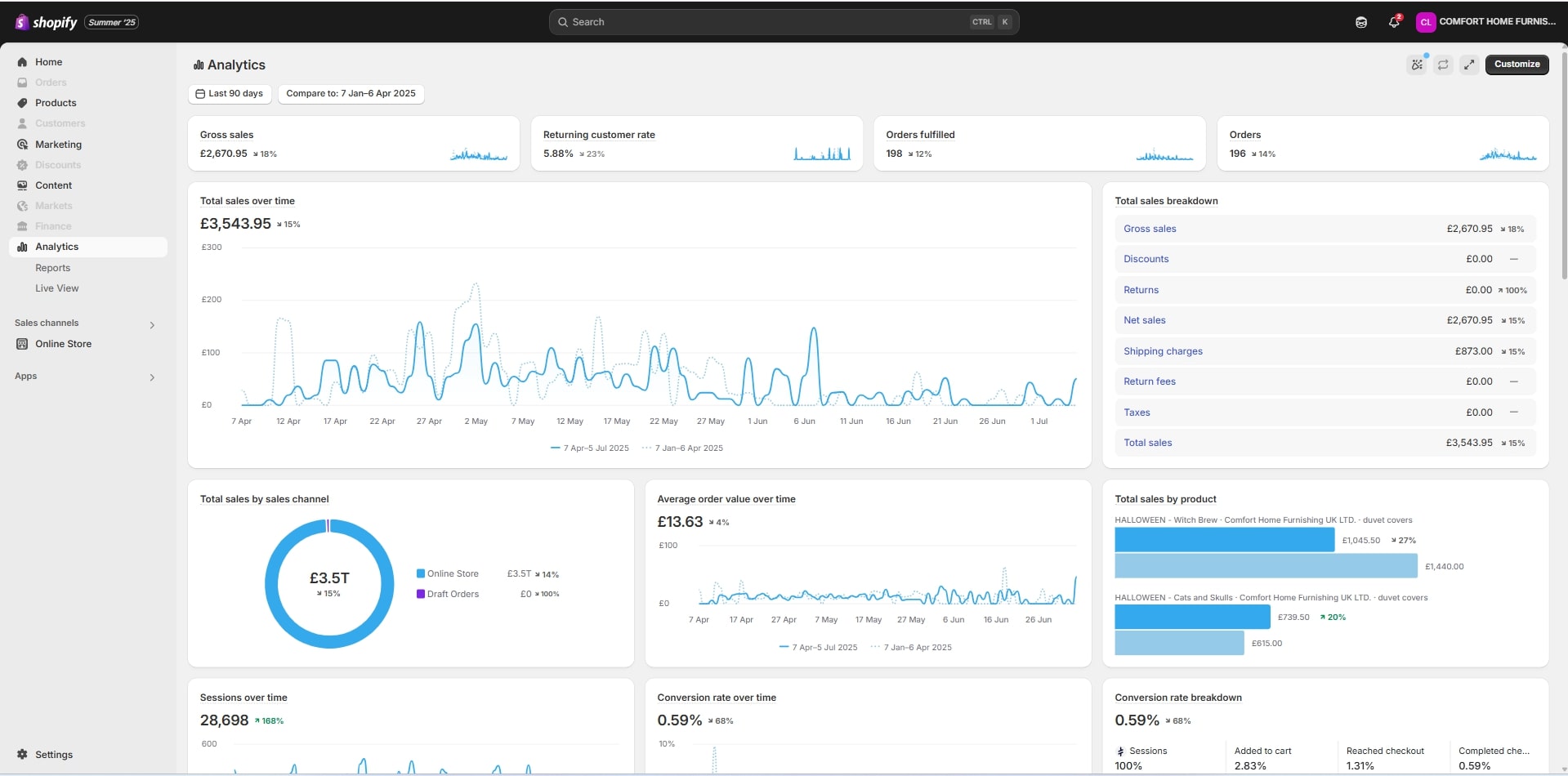Click the Home icon in the sidebar
Image resolution: width=1568 pixels, height=776 pixels.
click(22, 62)
